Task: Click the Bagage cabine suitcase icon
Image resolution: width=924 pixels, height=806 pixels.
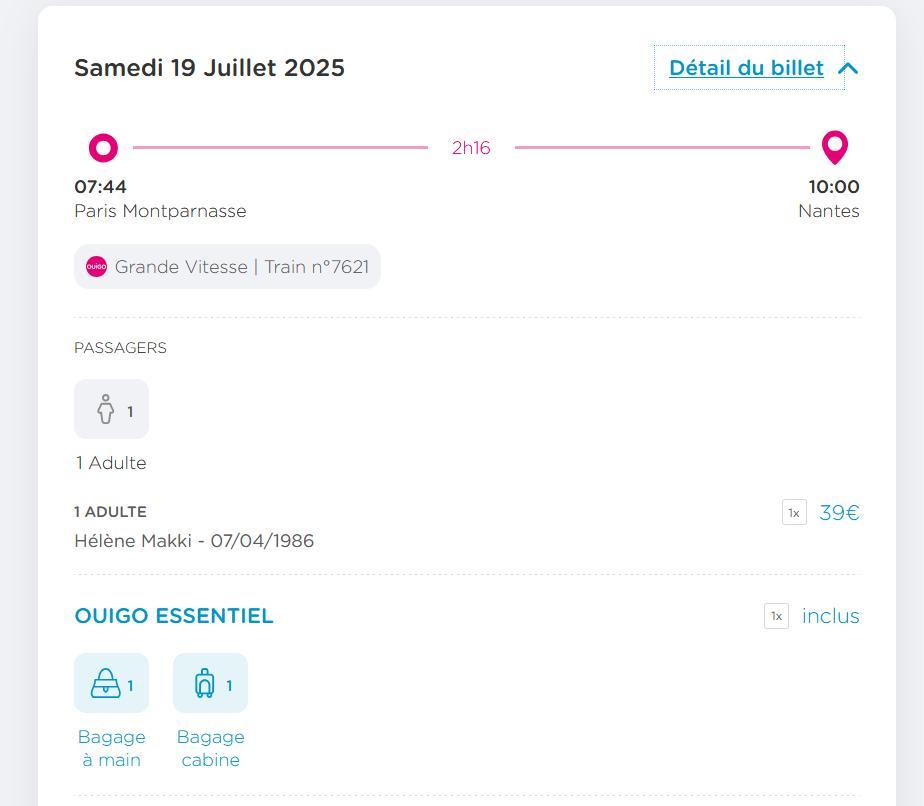Action: pos(204,683)
